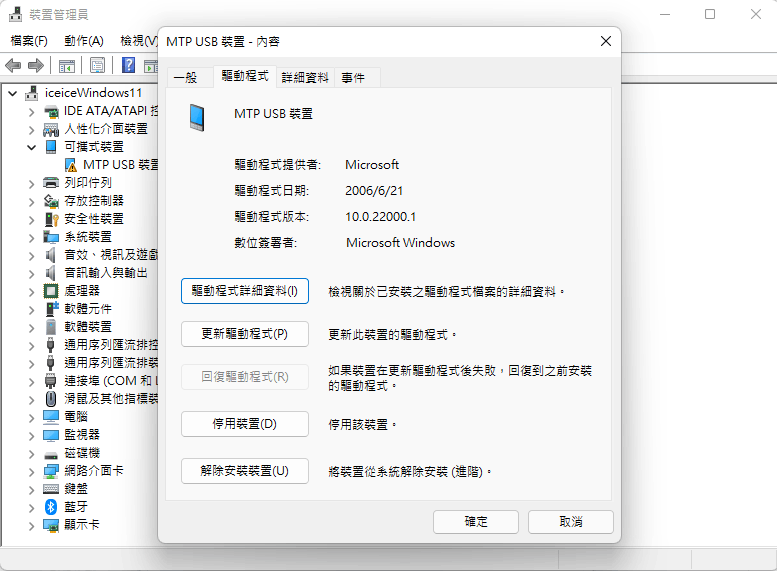The height and width of the screenshot is (571, 777).
Task: Click the Properties toolbar icon
Action: pyautogui.click(x=98, y=65)
